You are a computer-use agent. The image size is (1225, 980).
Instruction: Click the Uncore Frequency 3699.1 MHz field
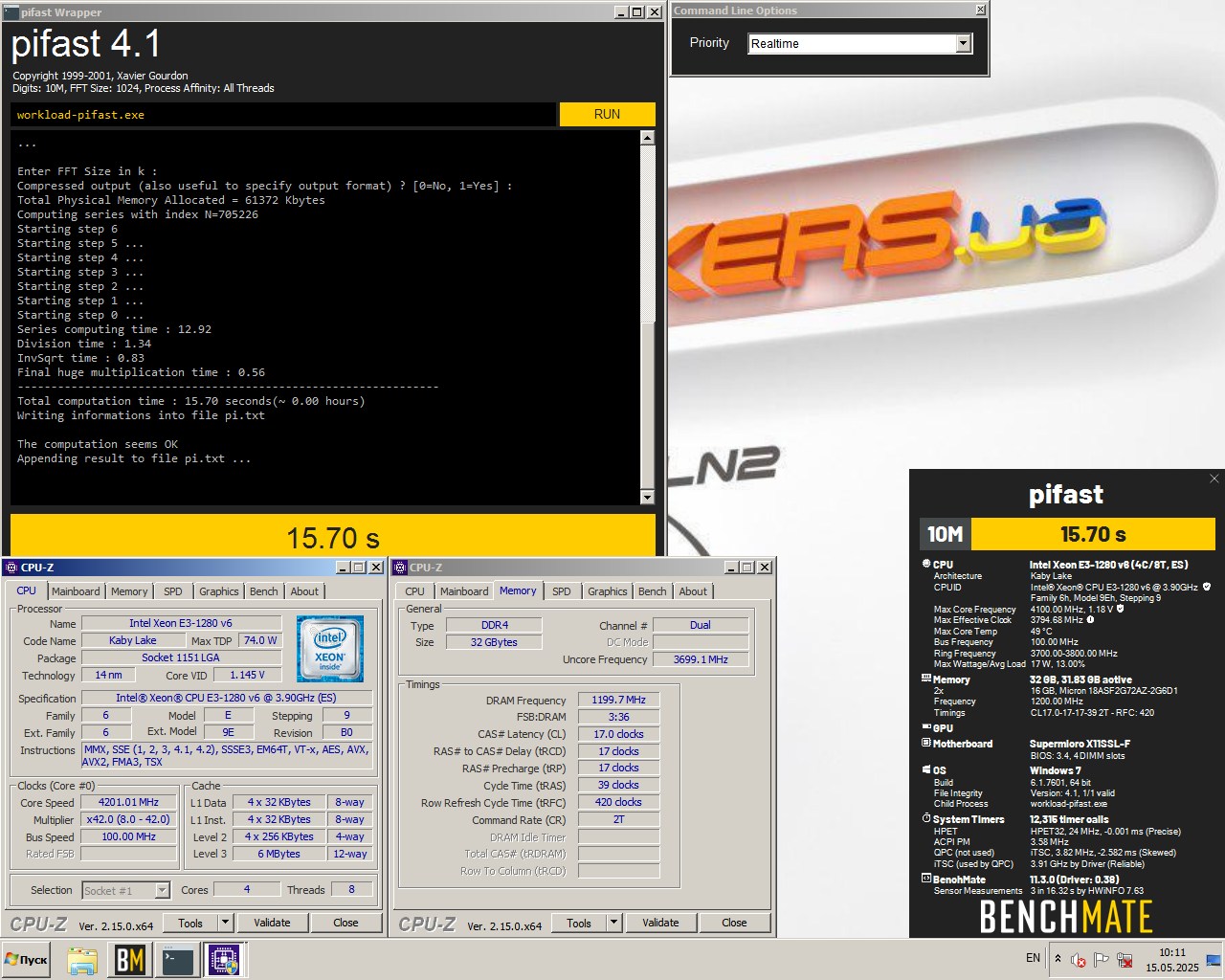click(701, 659)
